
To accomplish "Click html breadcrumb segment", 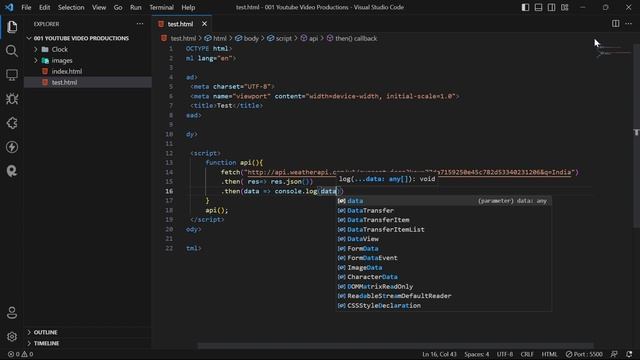I will (216, 38).
